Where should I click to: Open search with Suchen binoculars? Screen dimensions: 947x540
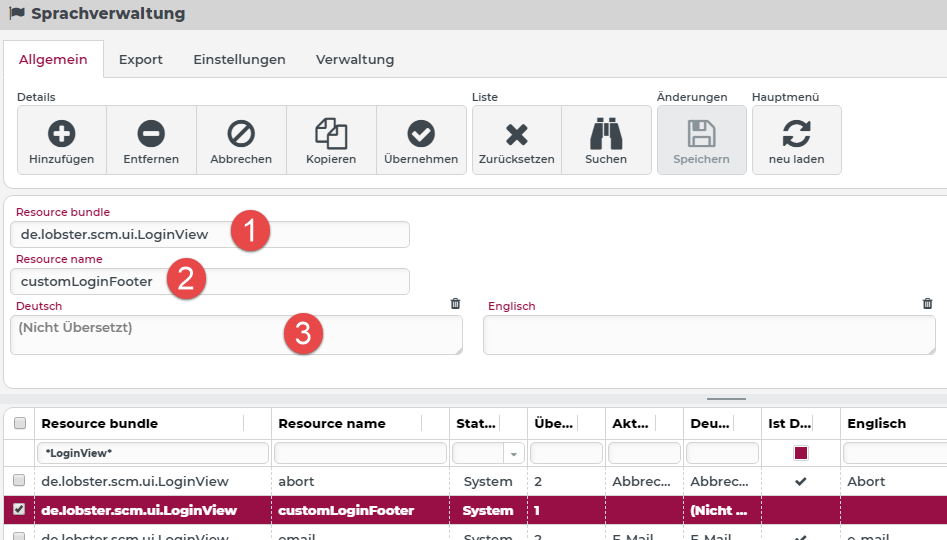606,133
